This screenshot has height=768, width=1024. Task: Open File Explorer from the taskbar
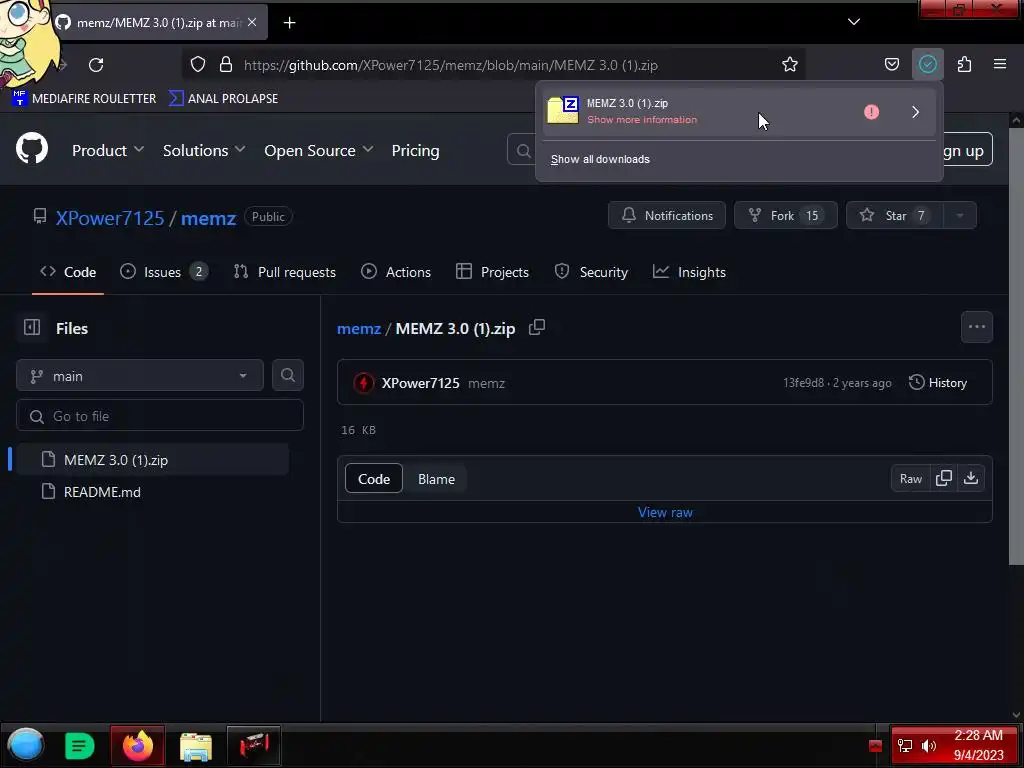coord(196,746)
